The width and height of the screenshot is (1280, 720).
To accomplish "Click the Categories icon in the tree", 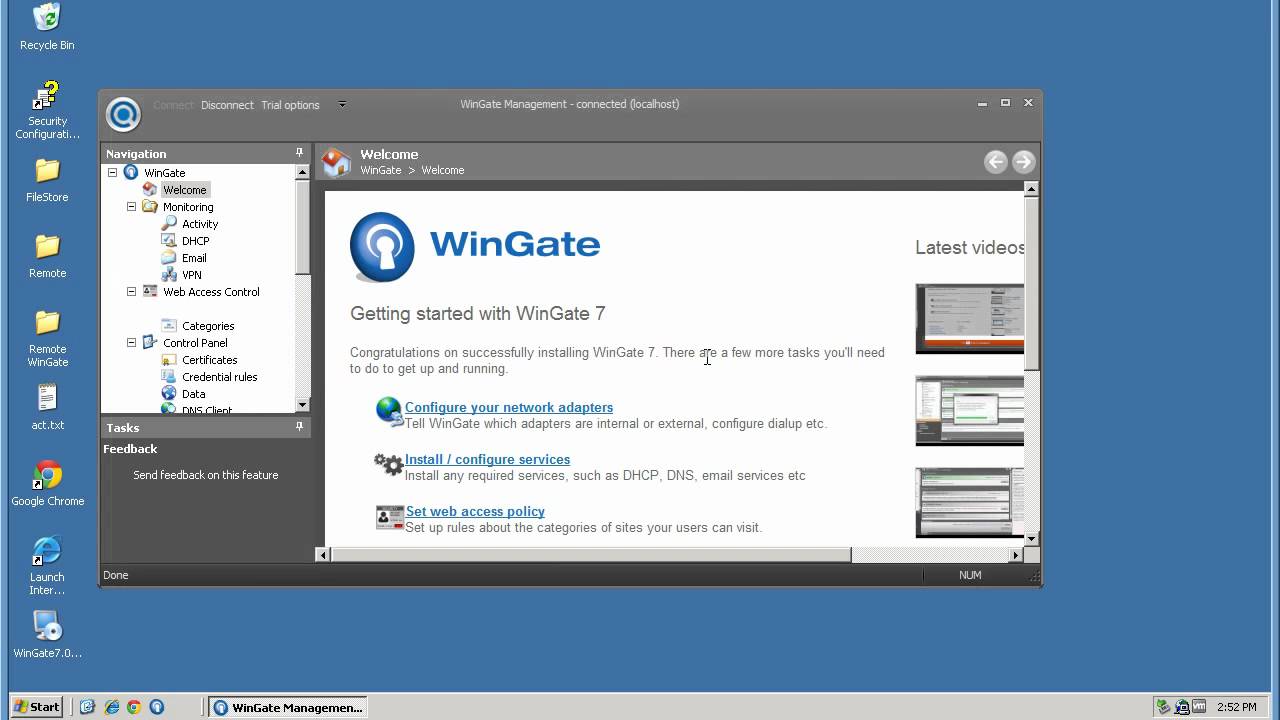I will point(169,326).
